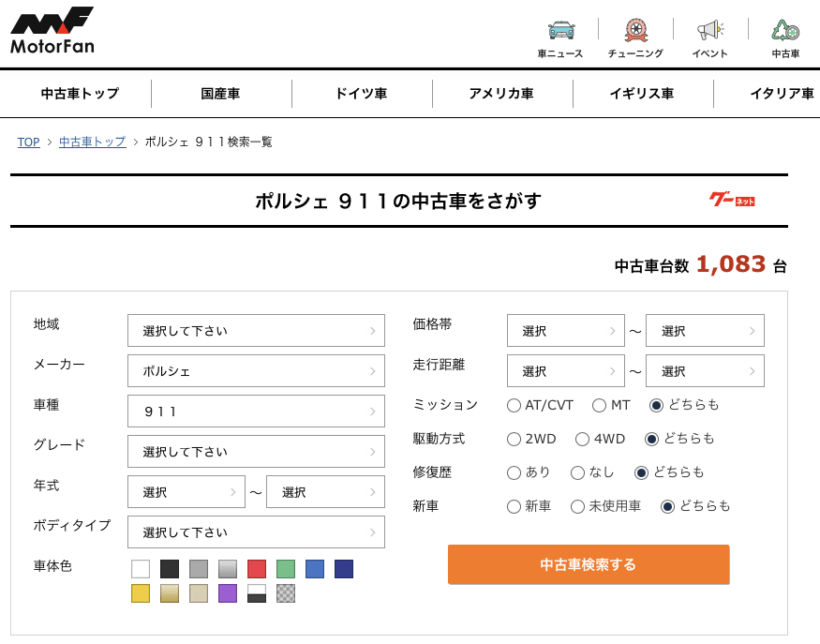
Task: Follow the 中古車トップ breadcrumb link
Action: [92, 142]
